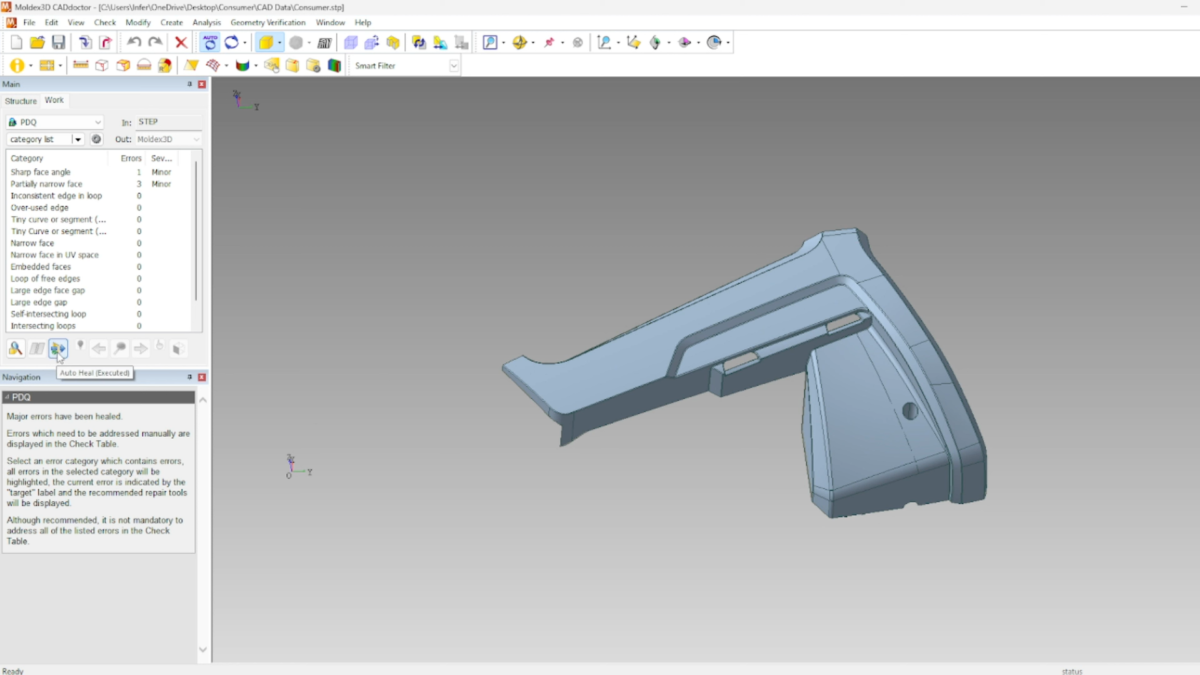The height and width of the screenshot is (675, 1200).
Task: Click the red mesh surface icon
Action: (x=213, y=65)
